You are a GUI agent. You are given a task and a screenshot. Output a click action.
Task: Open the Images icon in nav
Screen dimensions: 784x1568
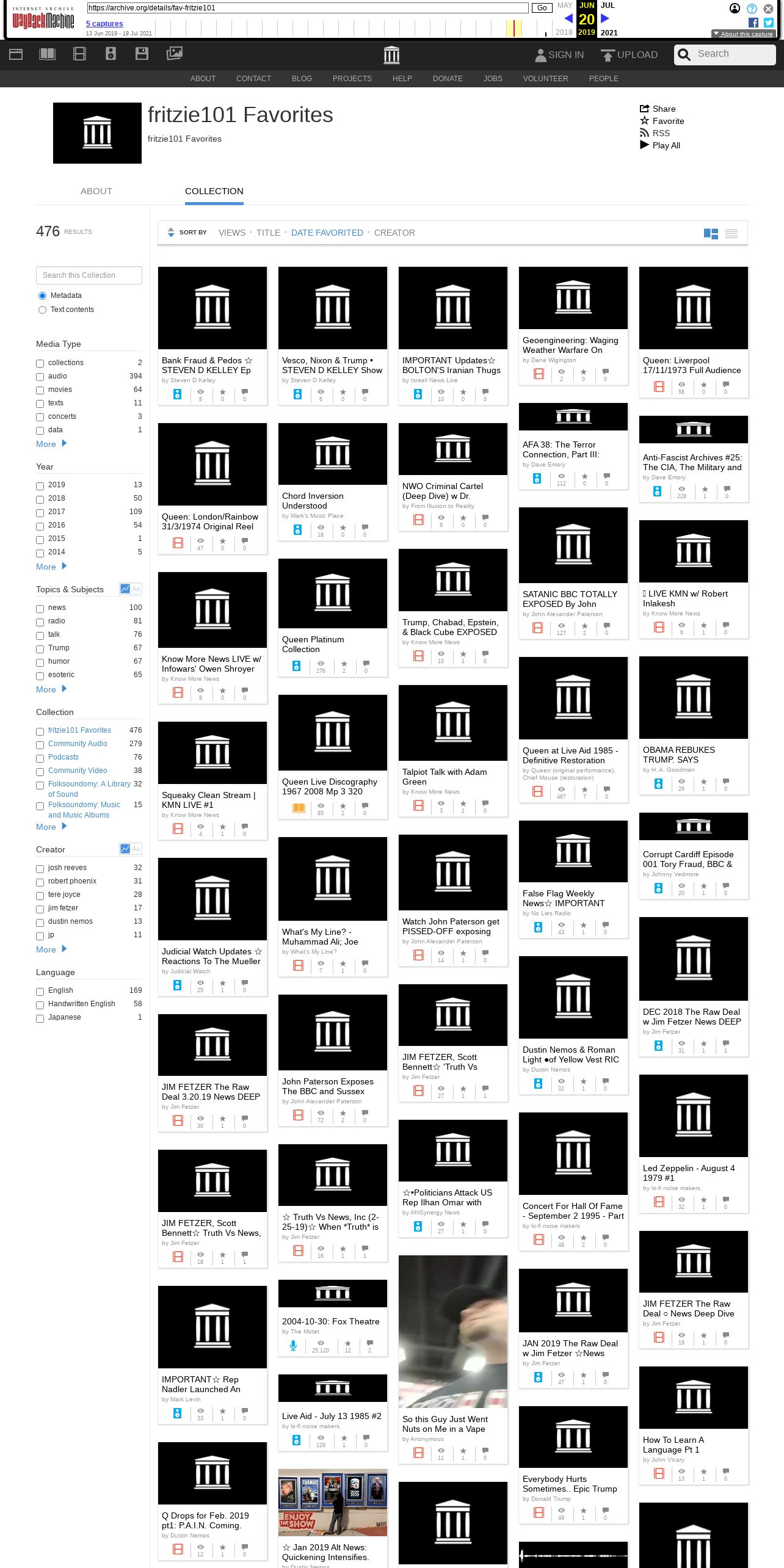174,54
